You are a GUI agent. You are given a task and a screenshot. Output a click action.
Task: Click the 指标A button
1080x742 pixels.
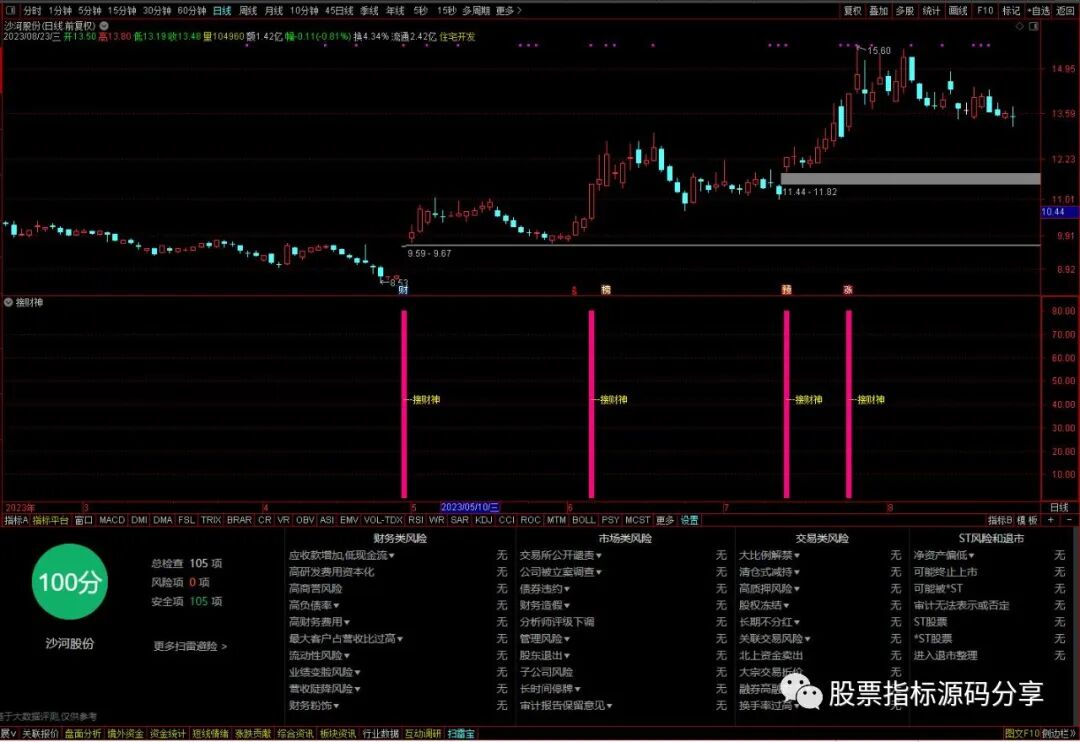point(16,520)
